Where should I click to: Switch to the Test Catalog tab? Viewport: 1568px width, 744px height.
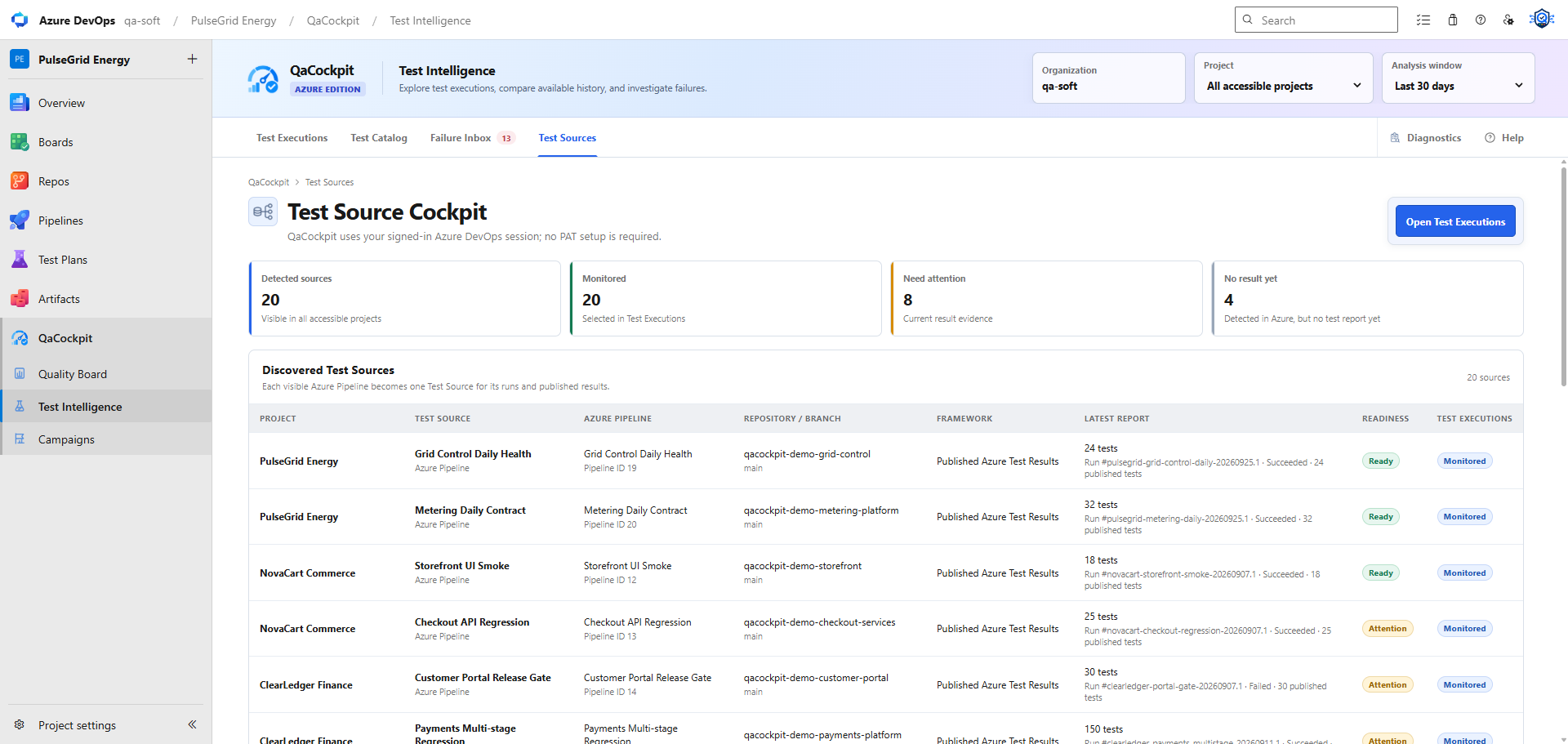pos(379,138)
